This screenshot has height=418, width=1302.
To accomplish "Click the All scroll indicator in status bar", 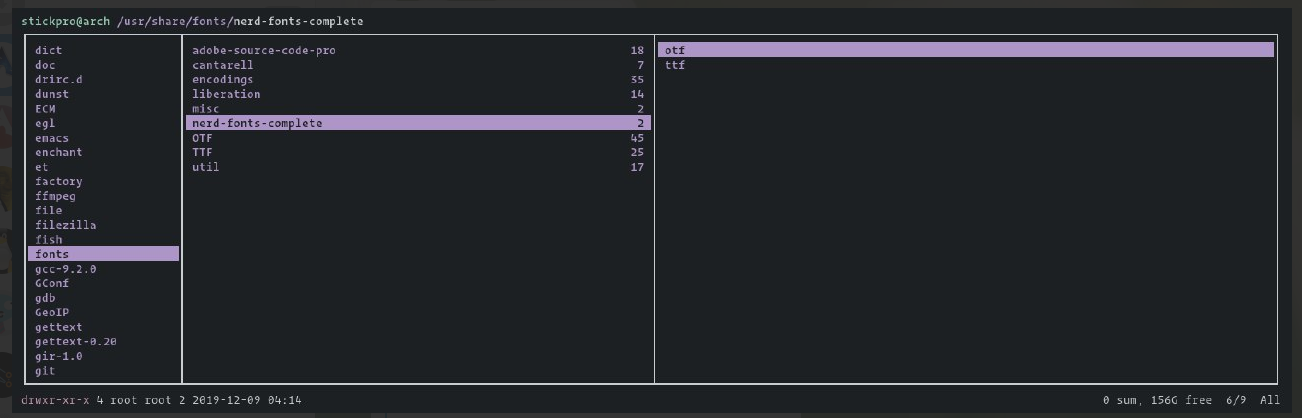I will (x=1269, y=400).
